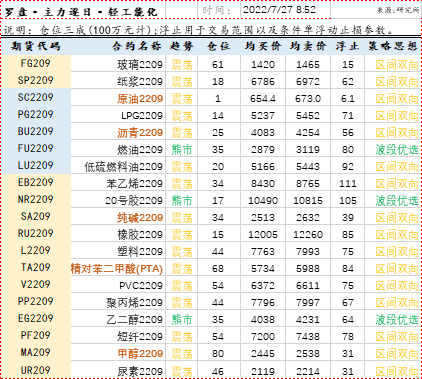Click the PG2209 code cell
Screen dimensions: 422x379
pyautogui.click(x=36, y=114)
